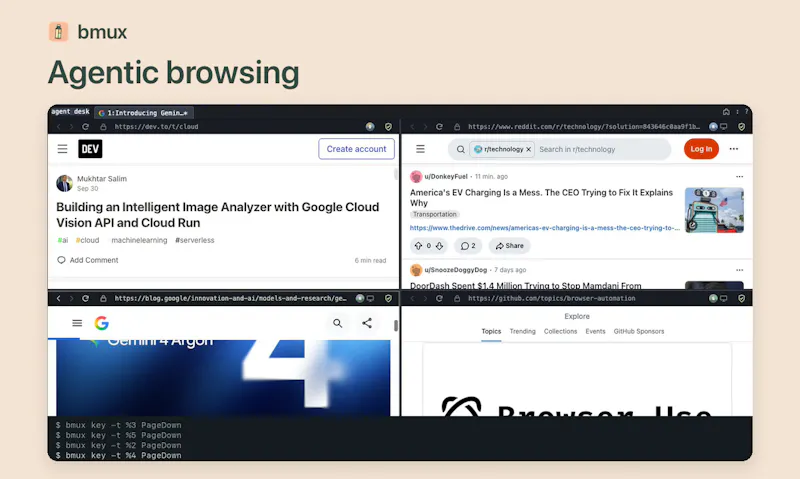Select the Trending tab on GitHub Explore
This screenshot has height=479, width=800.
[x=522, y=332]
